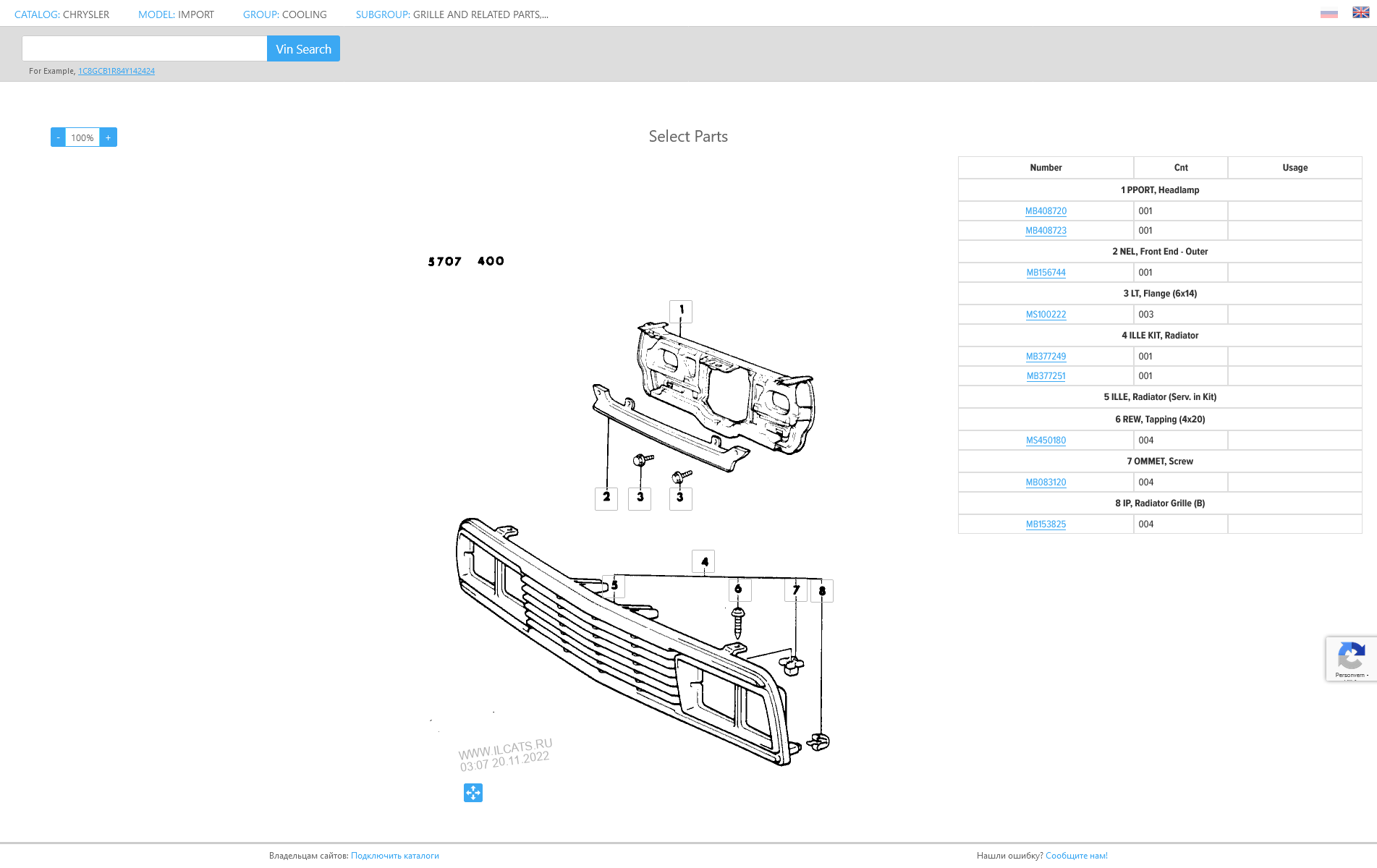This screenshot has height=868, width=1377.
Task: Open part number MB408720
Action: (x=1046, y=211)
